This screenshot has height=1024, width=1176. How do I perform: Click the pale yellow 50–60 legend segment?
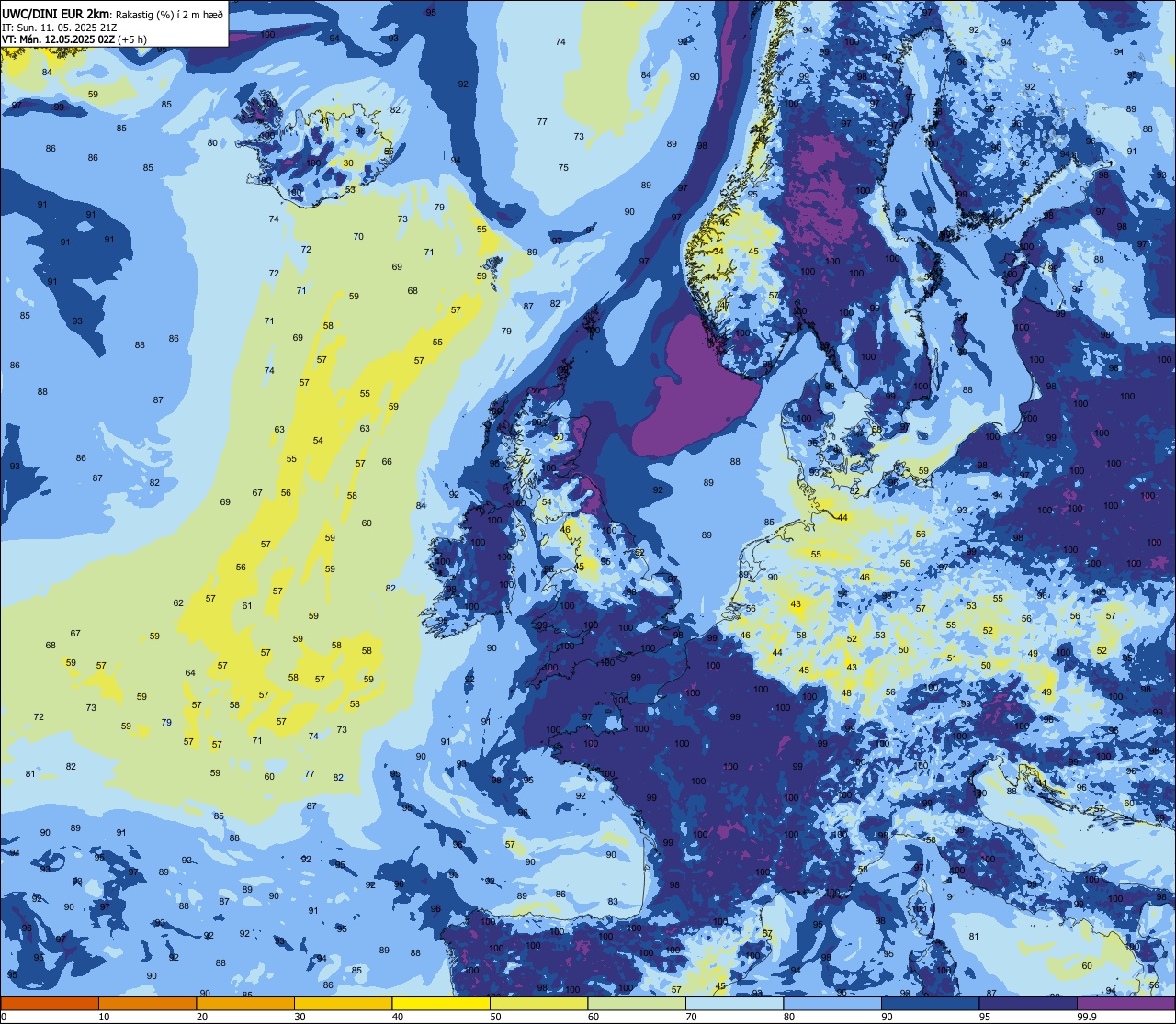pyautogui.click(x=538, y=1003)
